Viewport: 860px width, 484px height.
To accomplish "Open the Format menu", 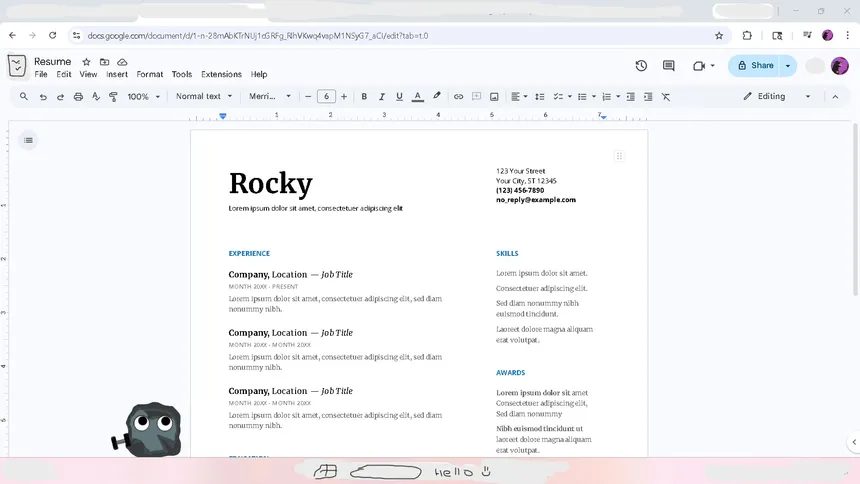I will (150, 74).
